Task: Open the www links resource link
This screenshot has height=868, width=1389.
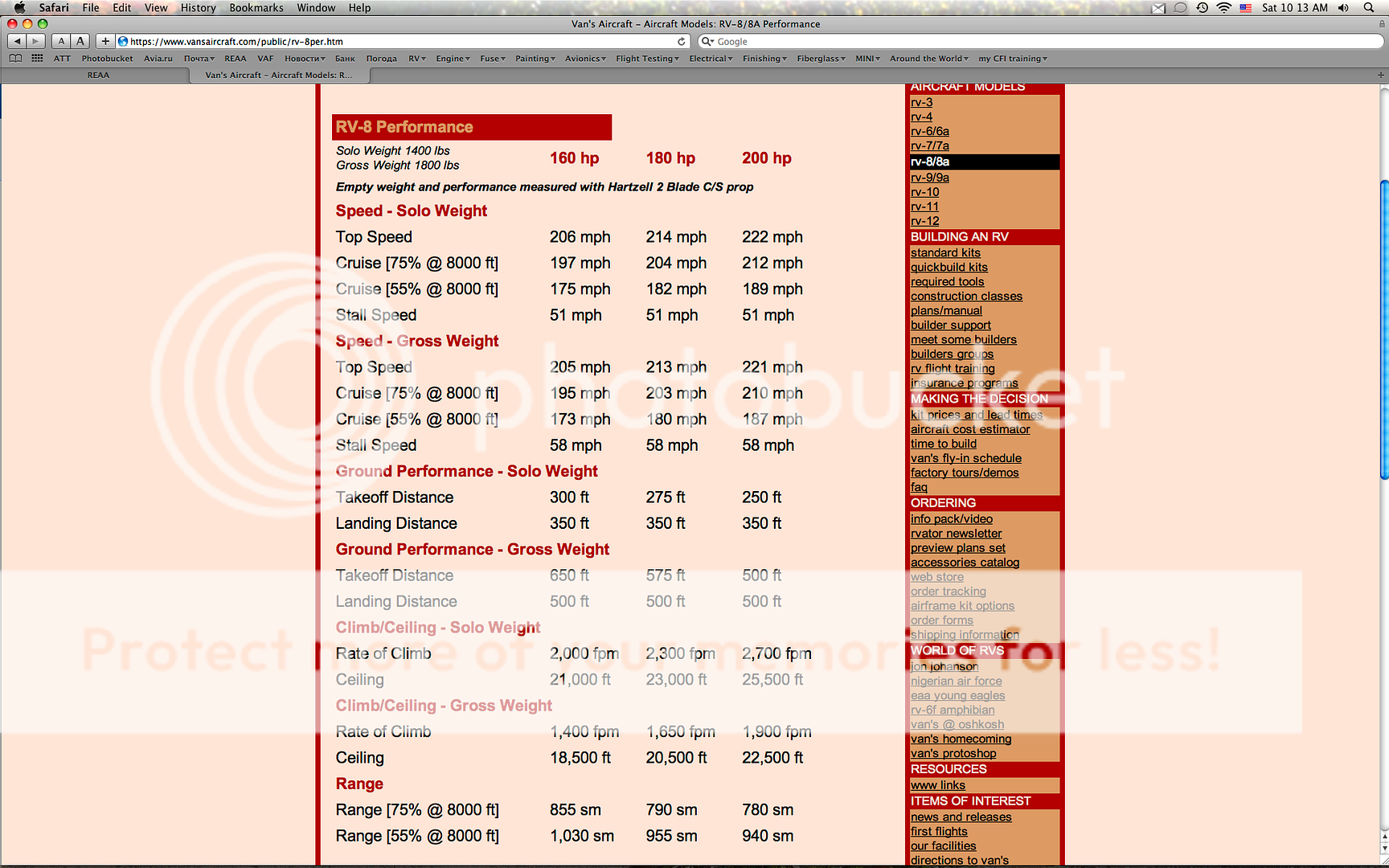Action: pos(937,785)
